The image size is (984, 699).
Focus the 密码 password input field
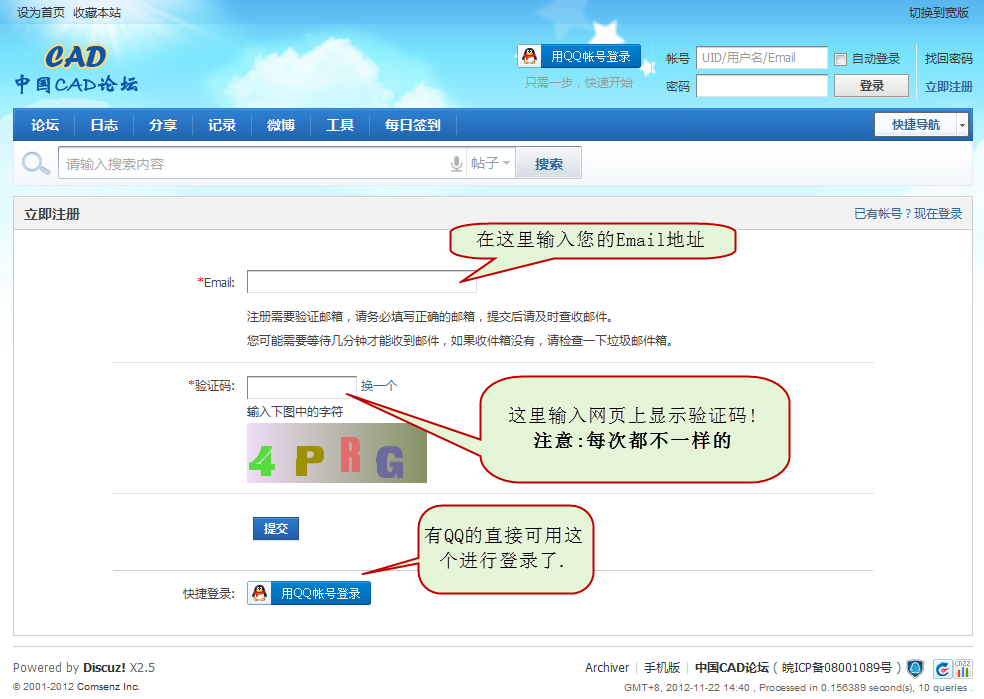click(x=762, y=85)
